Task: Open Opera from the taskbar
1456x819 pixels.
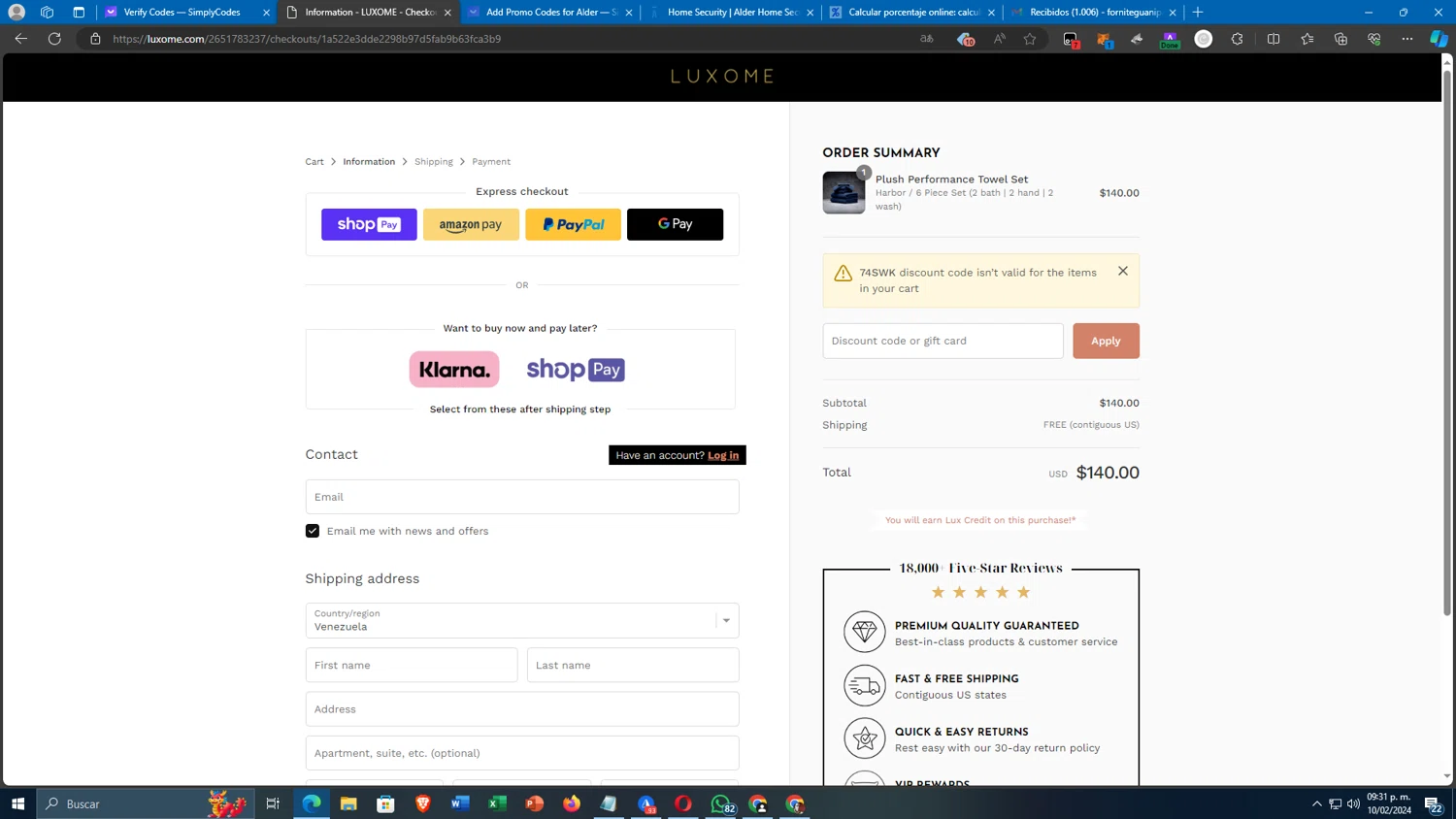Action: click(683, 803)
